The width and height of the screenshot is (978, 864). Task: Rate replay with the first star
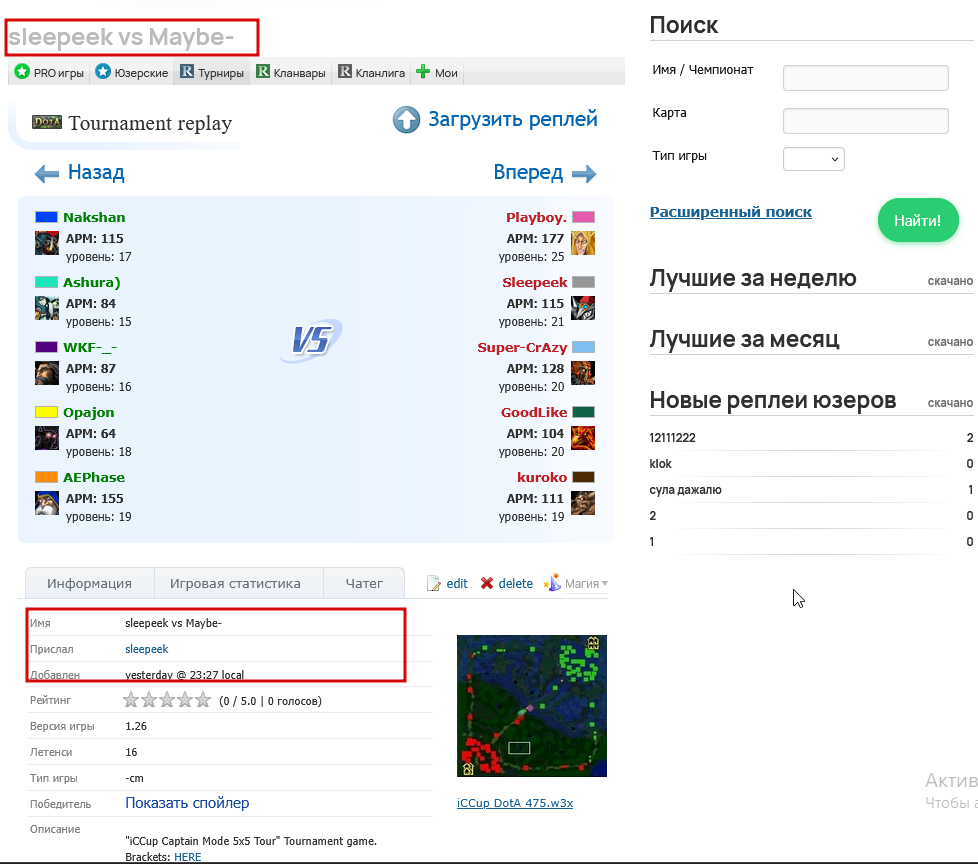tap(130, 700)
